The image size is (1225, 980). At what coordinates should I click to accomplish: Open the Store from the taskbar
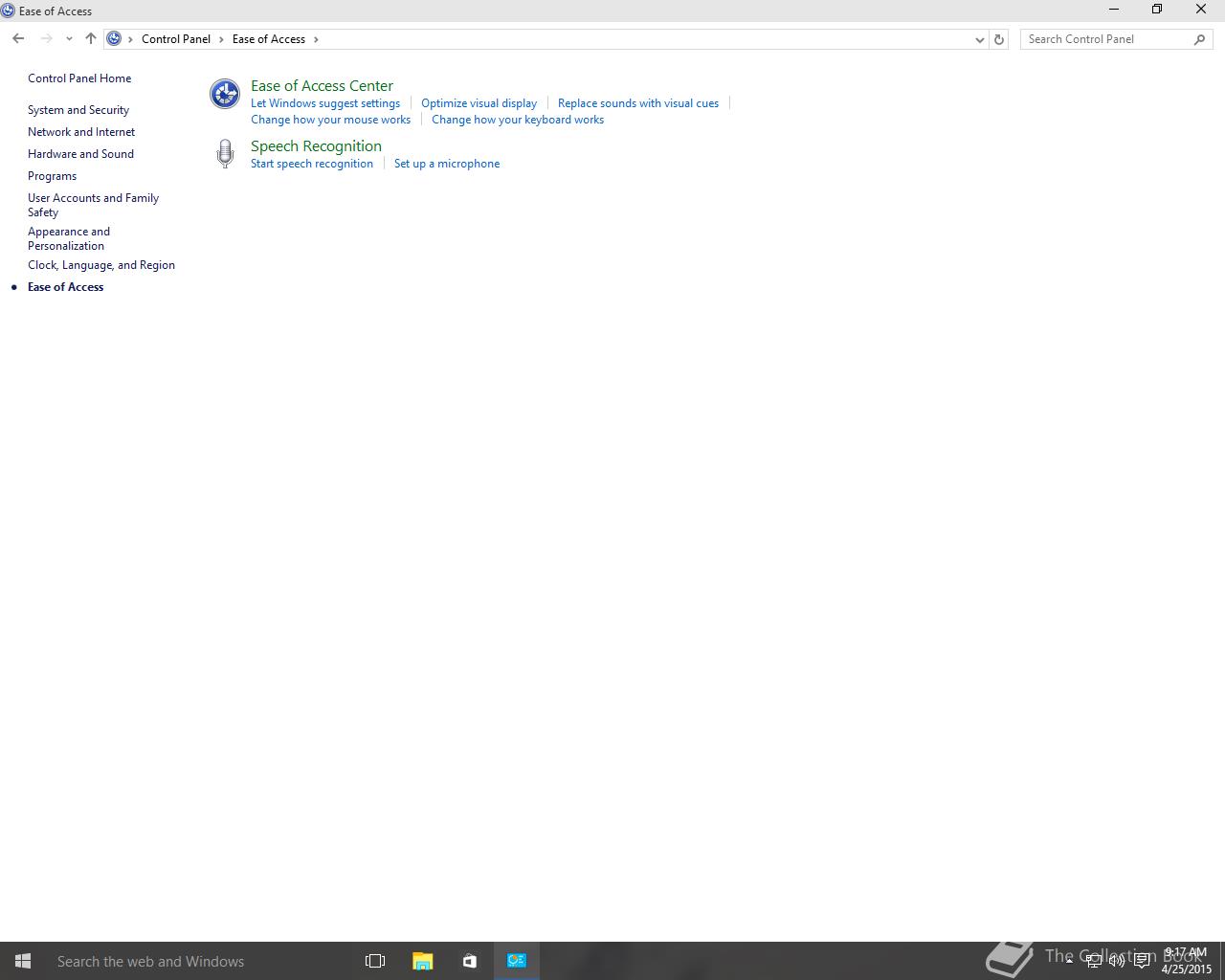pyautogui.click(x=469, y=961)
